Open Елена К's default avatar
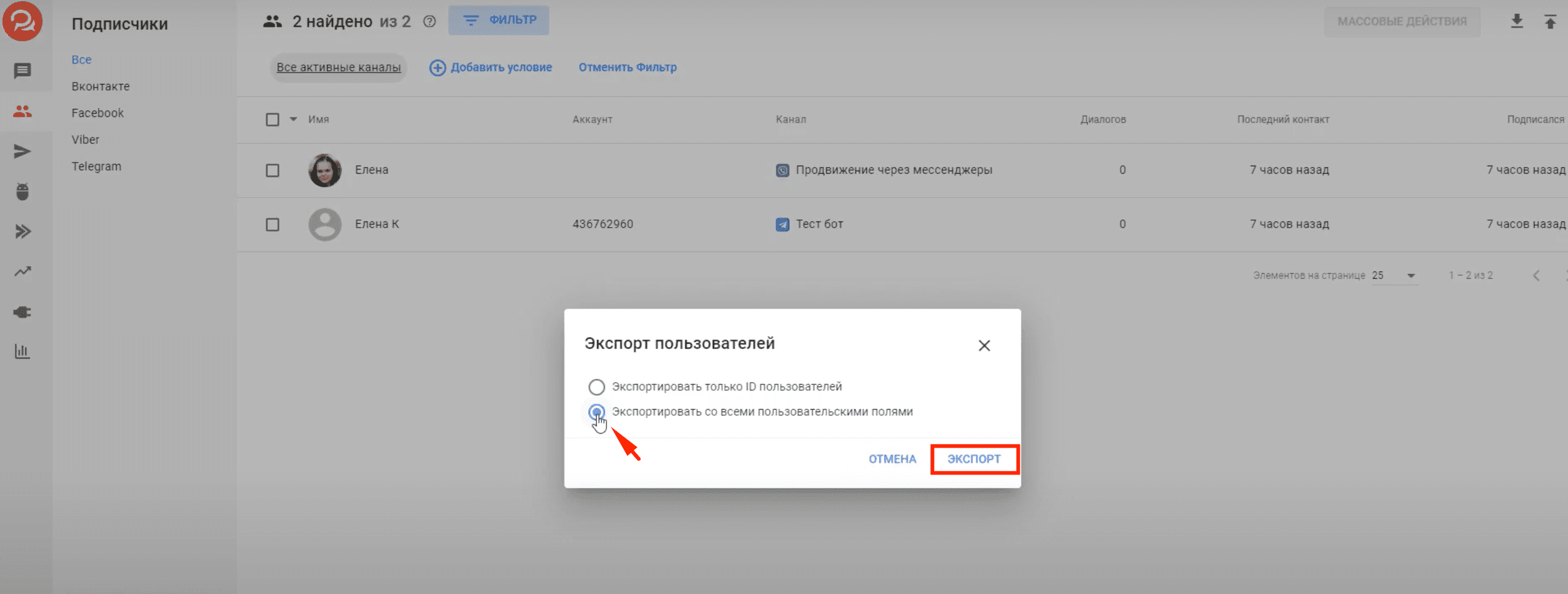 pyautogui.click(x=325, y=224)
